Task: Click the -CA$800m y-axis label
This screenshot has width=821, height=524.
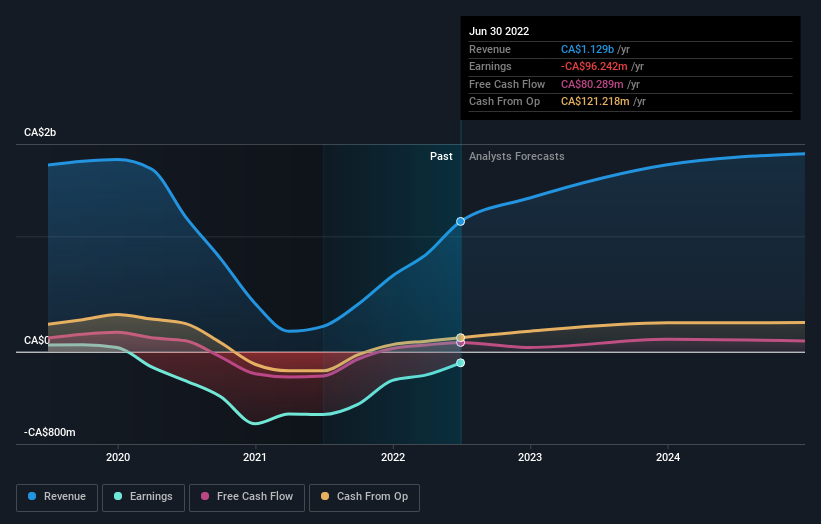Action: coord(50,432)
